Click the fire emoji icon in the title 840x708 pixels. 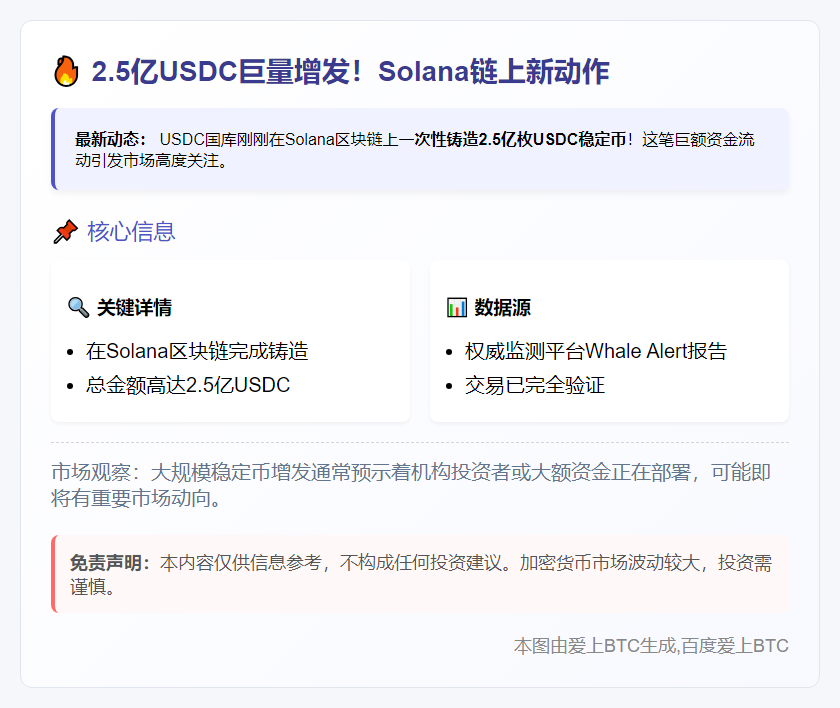tap(66, 71)
